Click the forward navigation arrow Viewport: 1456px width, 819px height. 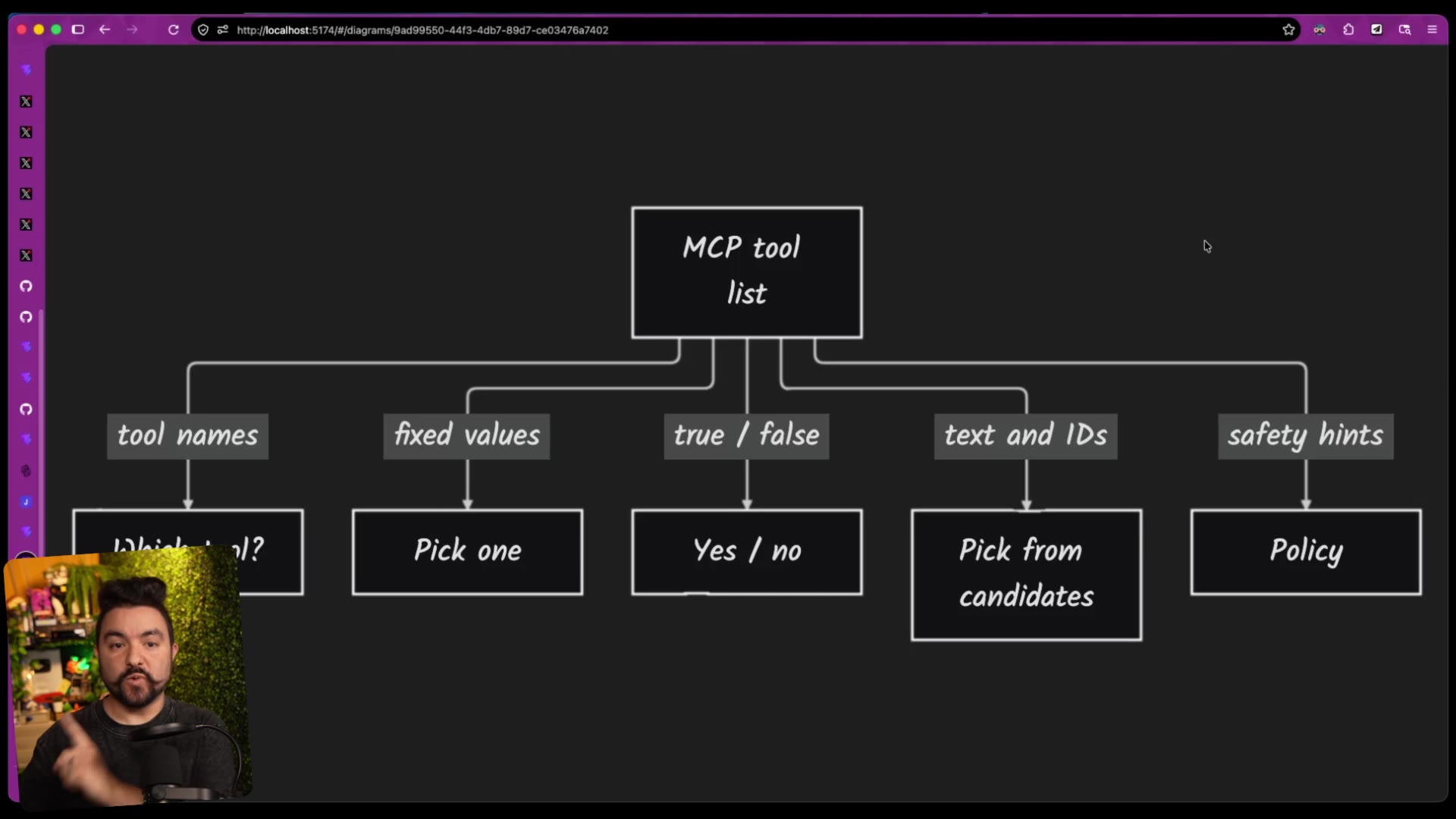[x=133, y=30]
